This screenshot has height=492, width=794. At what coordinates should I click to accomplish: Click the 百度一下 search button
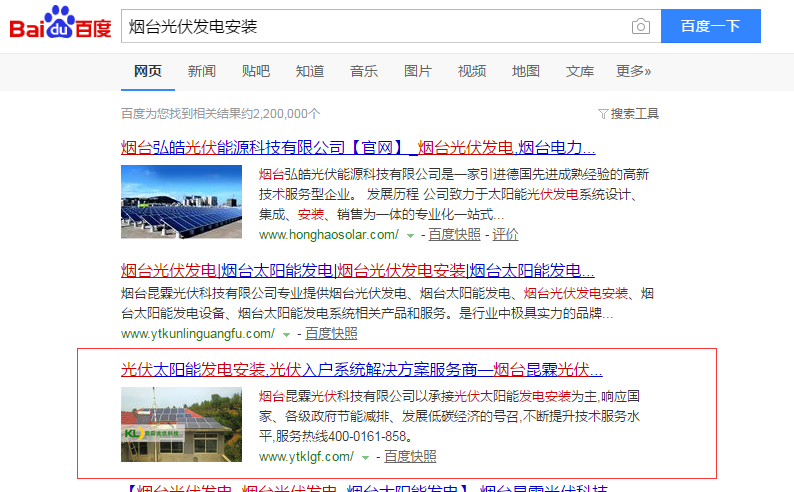point(710,26)
